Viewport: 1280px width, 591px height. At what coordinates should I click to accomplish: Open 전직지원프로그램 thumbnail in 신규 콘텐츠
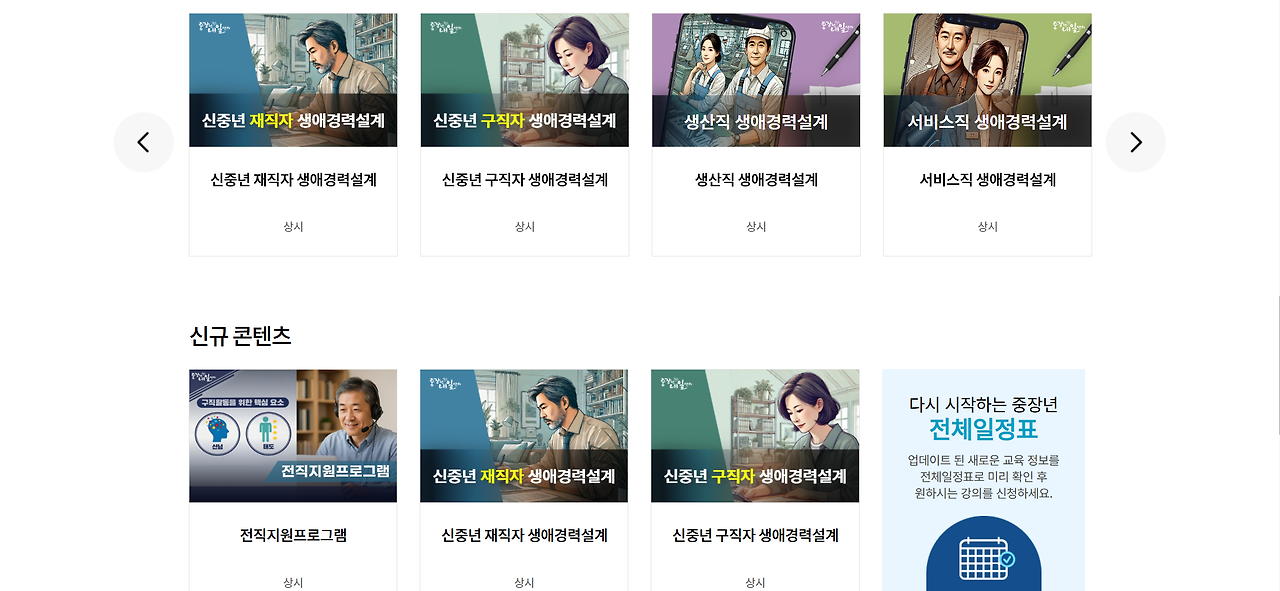293,436
